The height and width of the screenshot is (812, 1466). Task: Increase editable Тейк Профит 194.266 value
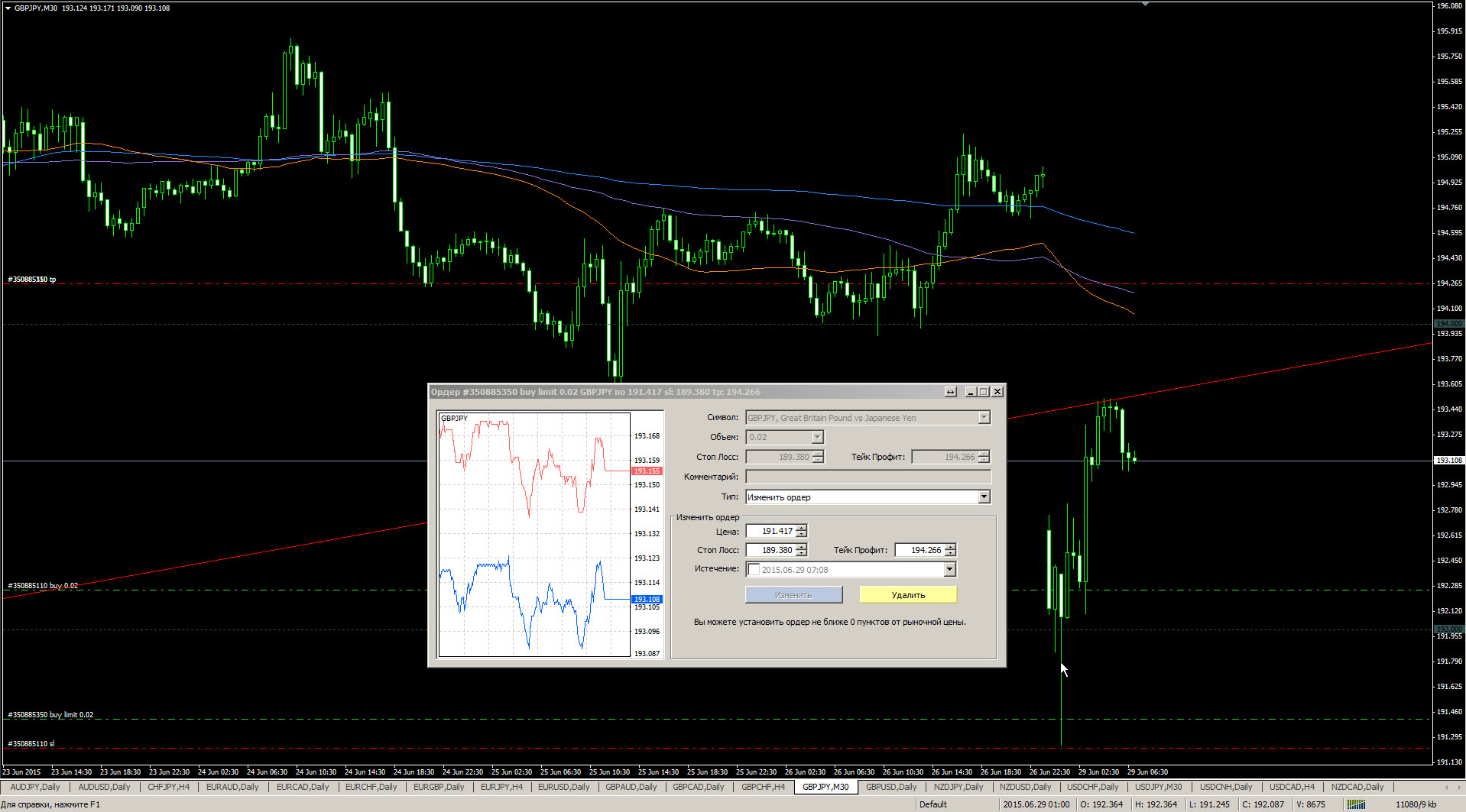click(950, 547)
